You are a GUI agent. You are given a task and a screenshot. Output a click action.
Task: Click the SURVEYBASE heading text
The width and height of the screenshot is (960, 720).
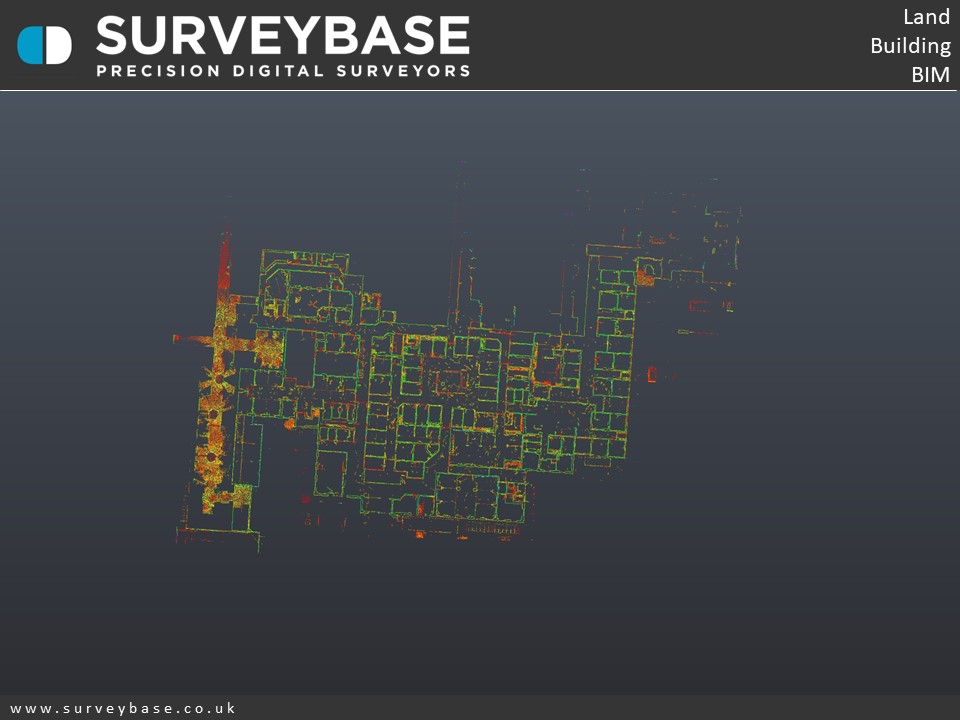pyautogui.click(x=283, y=36)
